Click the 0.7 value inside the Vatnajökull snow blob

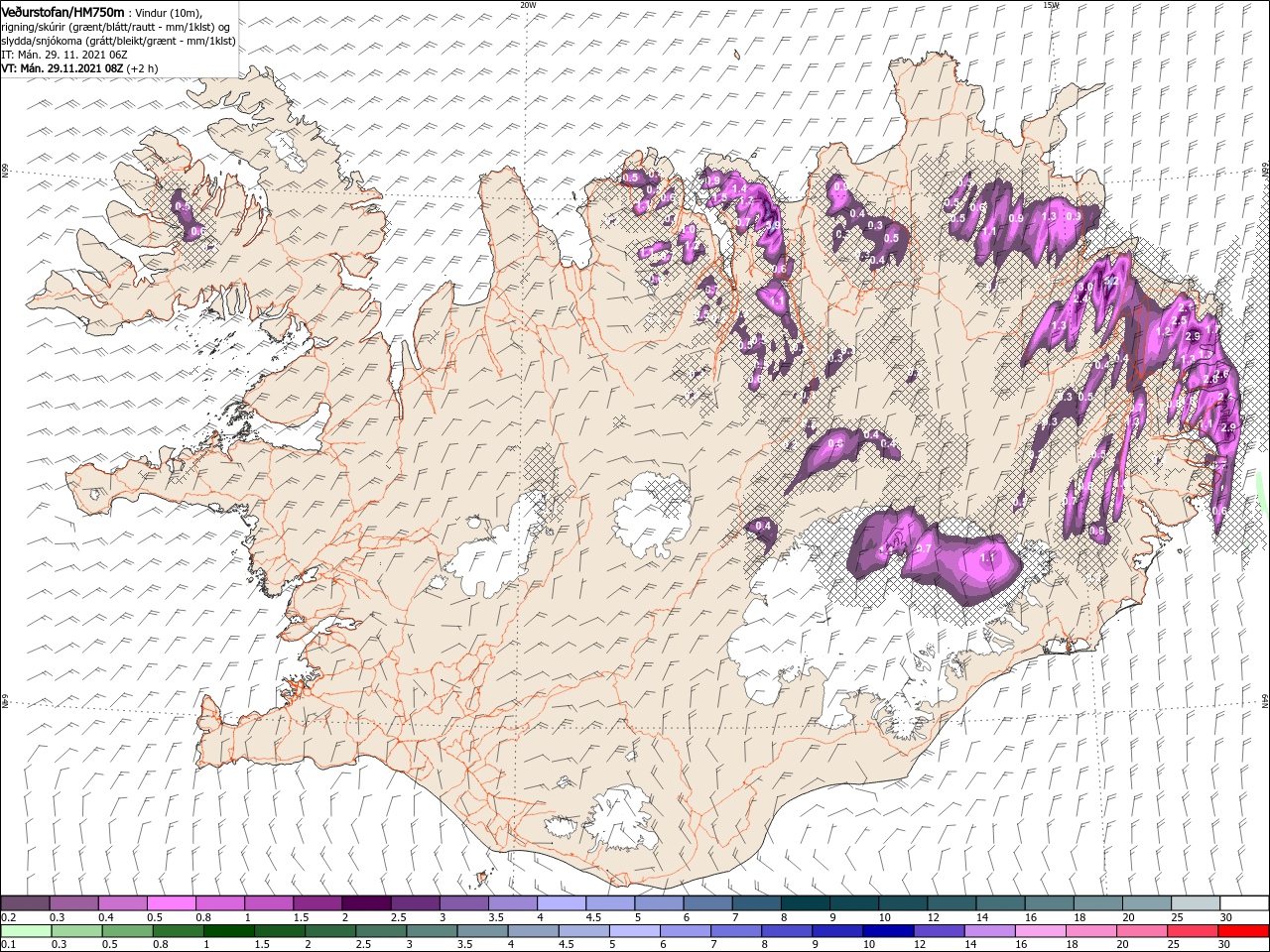923,548
